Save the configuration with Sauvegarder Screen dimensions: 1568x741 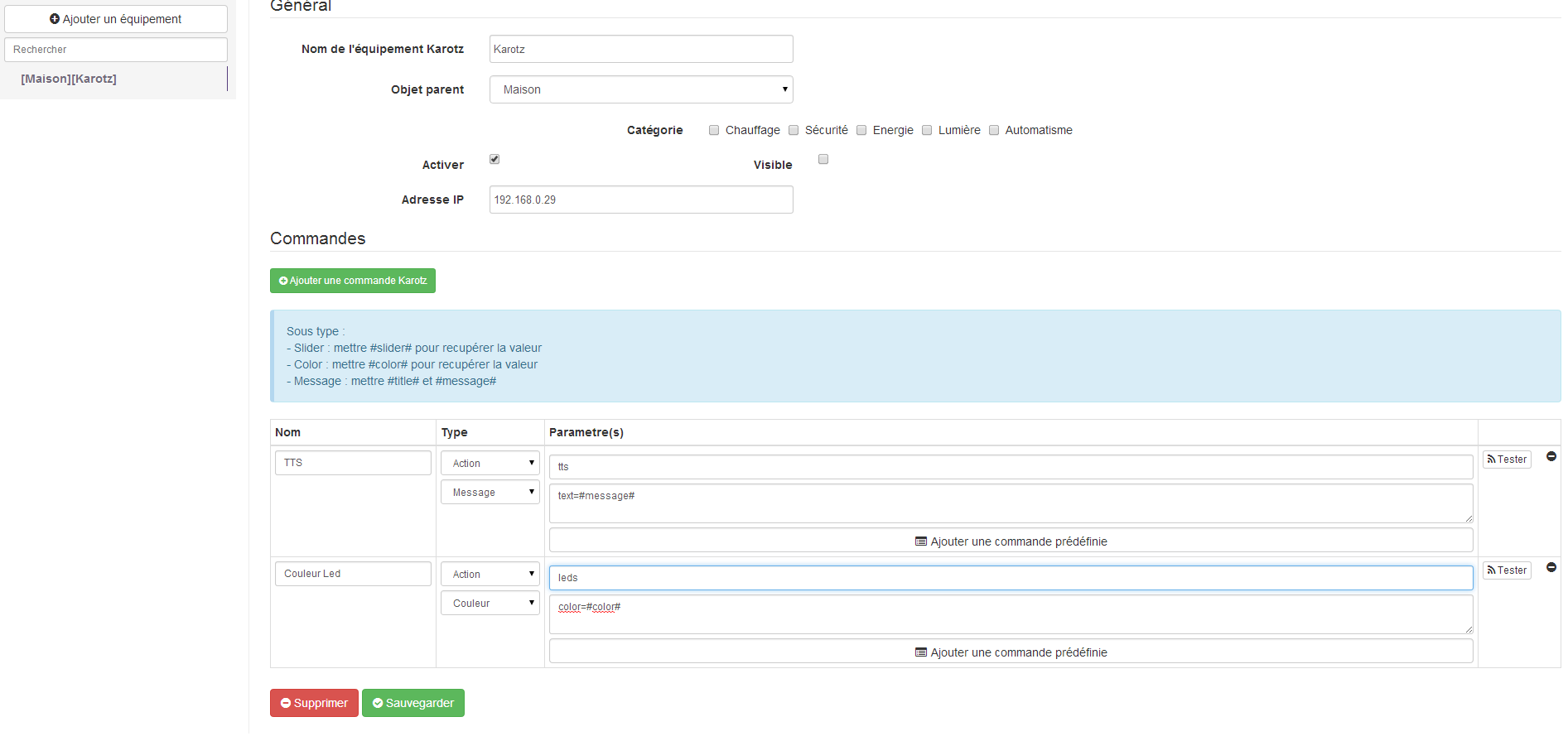tap(413, 703)
